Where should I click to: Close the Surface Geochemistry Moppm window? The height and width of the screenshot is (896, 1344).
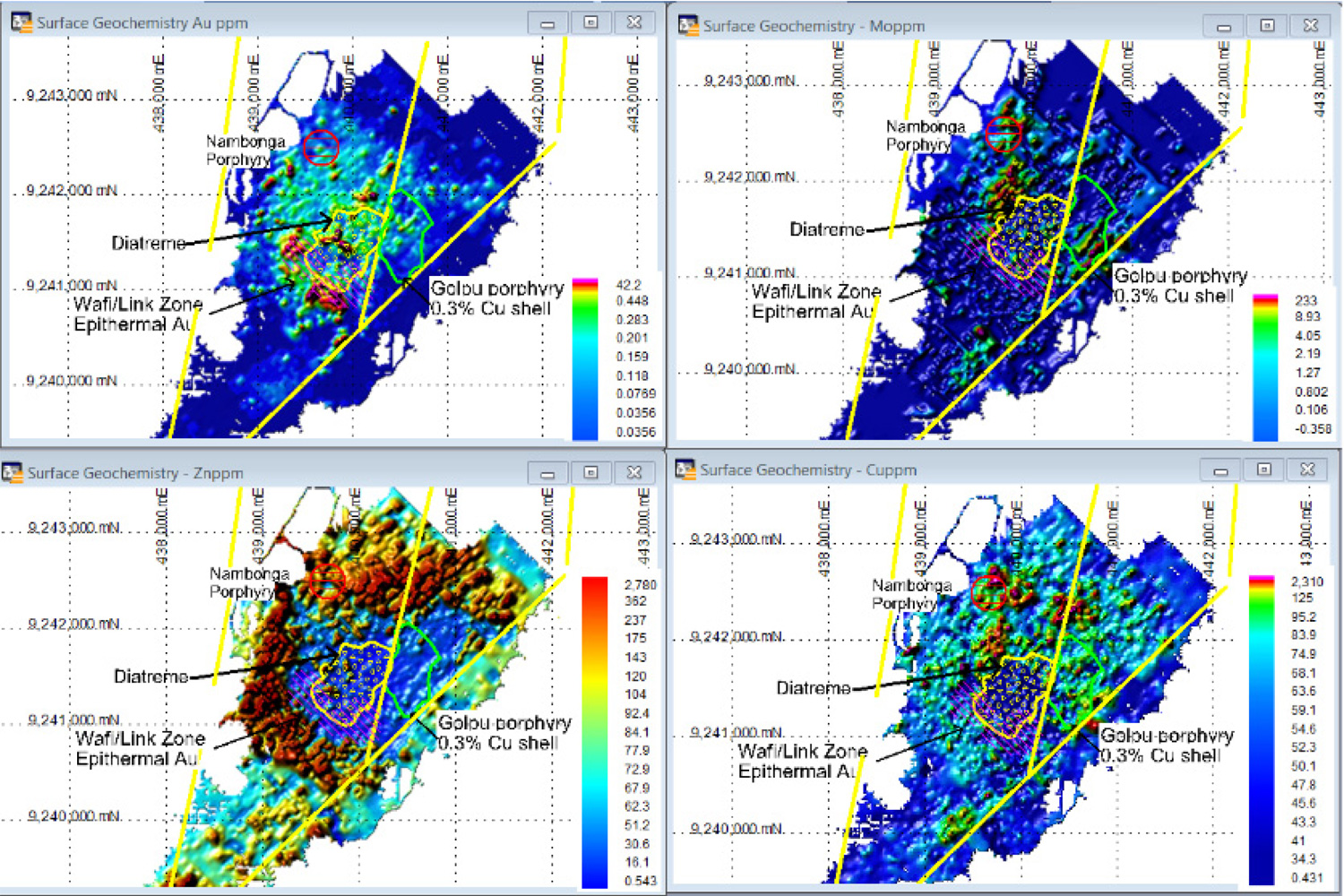(1310, 26)
